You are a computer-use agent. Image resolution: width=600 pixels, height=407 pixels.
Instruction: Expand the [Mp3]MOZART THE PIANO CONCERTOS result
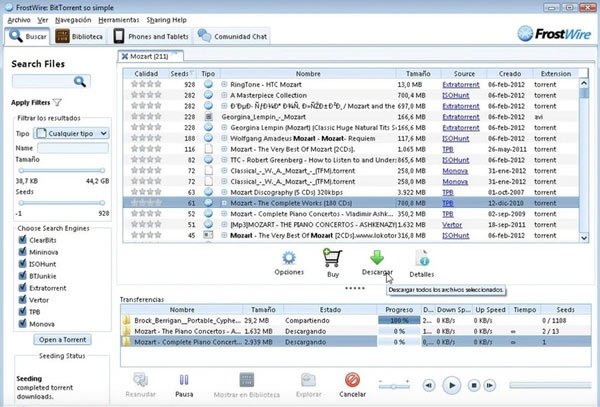(224, 225)
